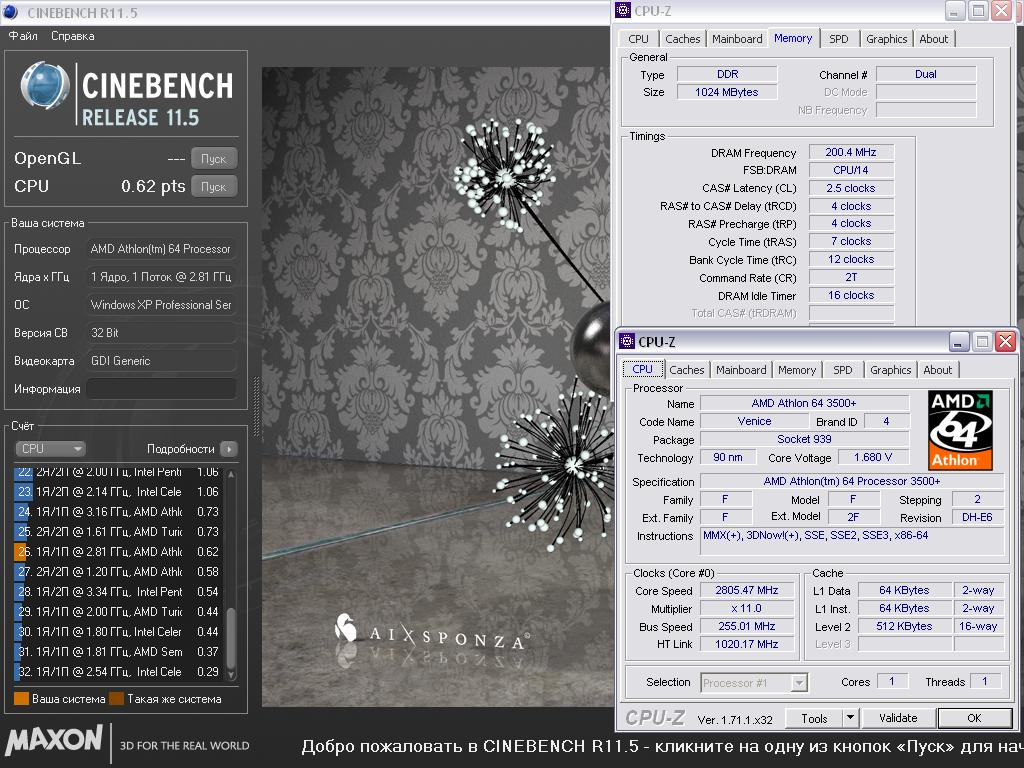The width and height of the screenshot is (1024, 768).
Task: Click OK button in CPU-Z
Action: [974, 718]
